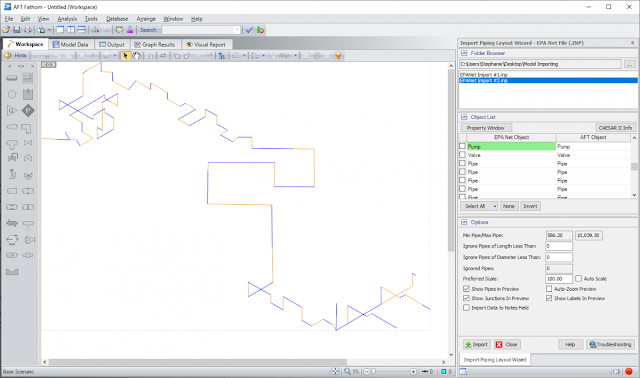The width and height of the screenshot is (640, 378).
Task: Switch to the Output tab
Action: tap(112, 44)
